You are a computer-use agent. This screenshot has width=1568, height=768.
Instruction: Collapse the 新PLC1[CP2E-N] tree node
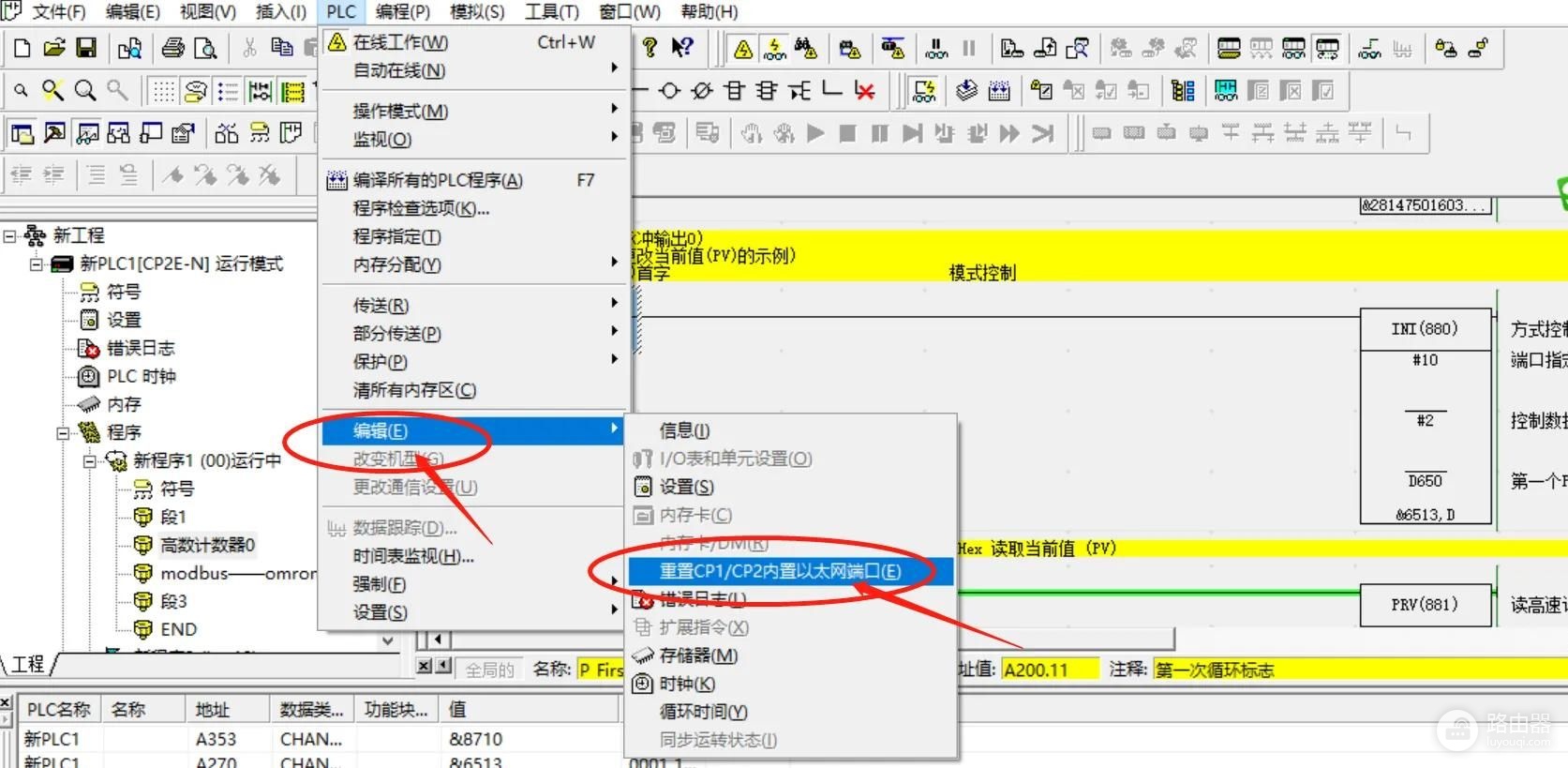[37, 264]
